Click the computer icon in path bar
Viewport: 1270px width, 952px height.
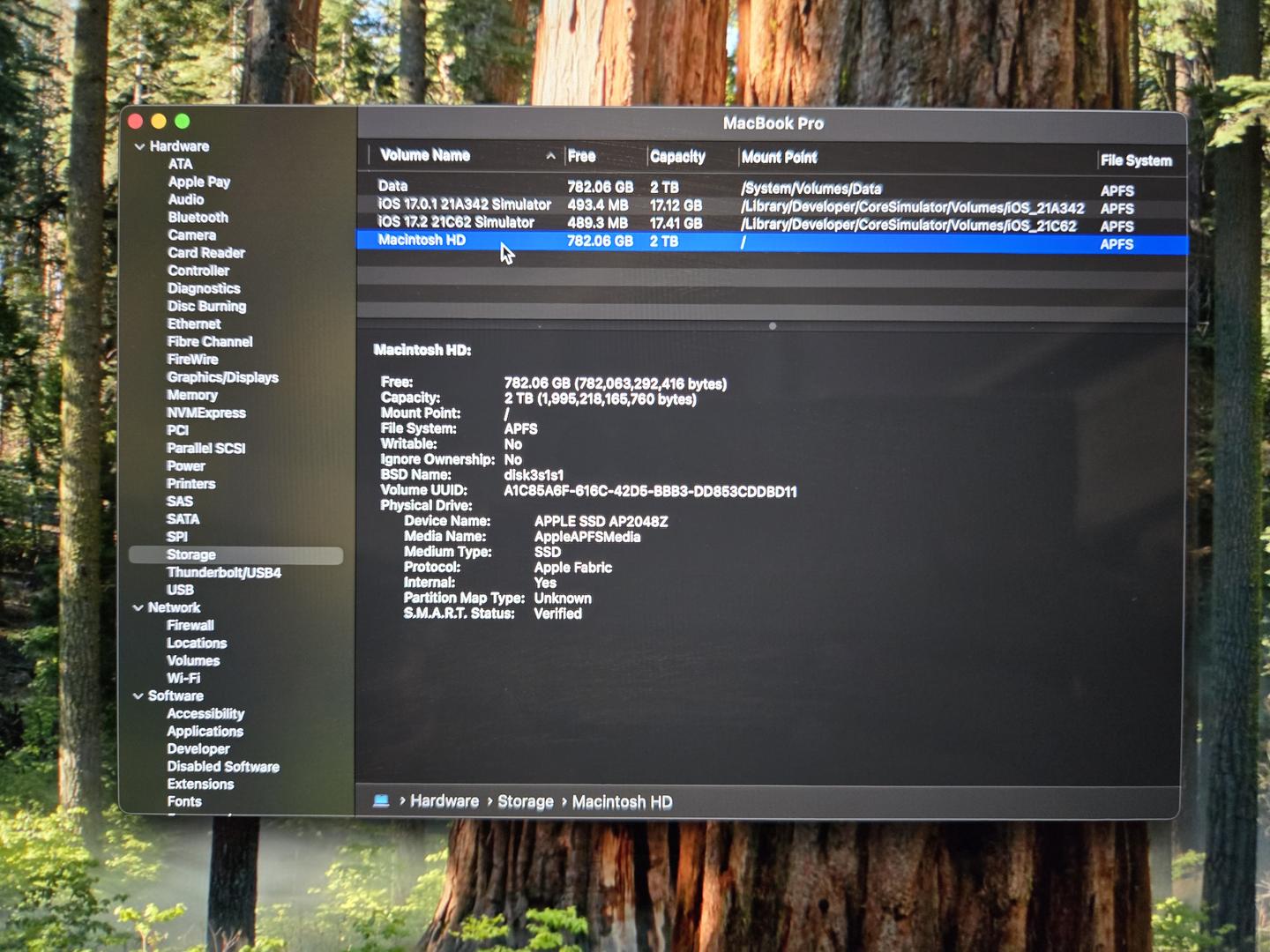coord(381,800)
